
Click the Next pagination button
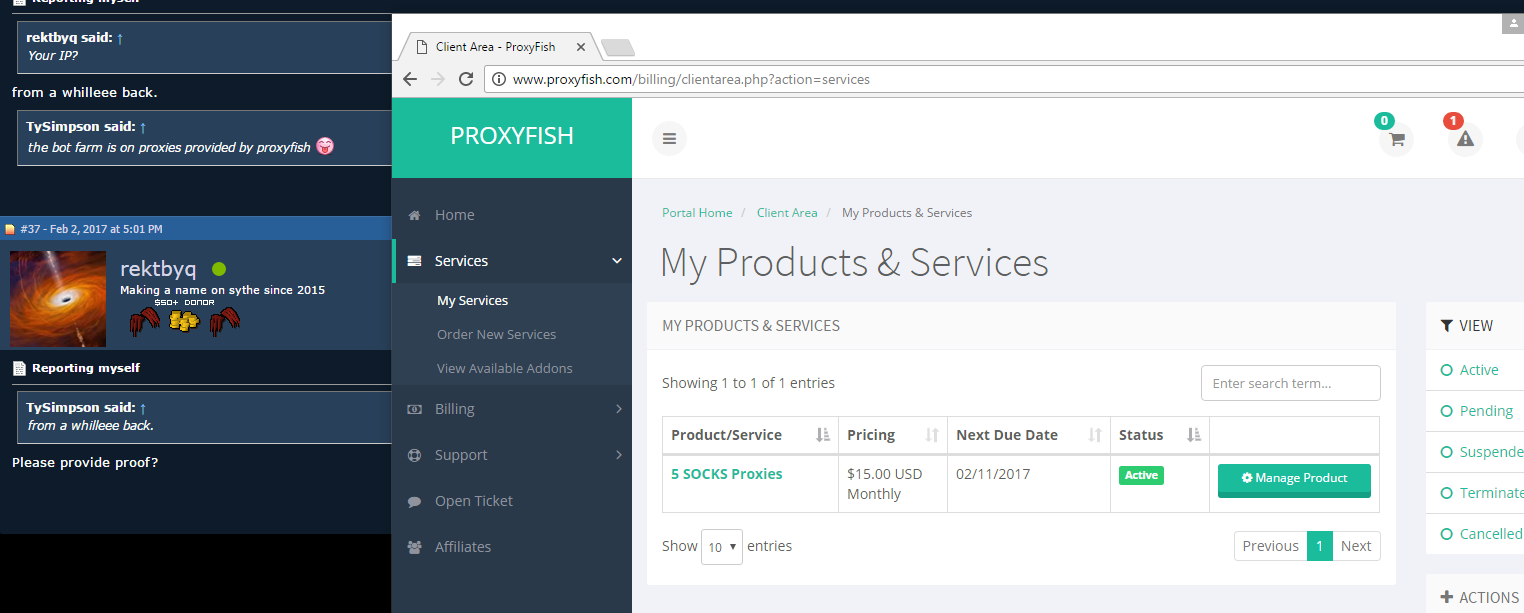(x=1356, y=546)
